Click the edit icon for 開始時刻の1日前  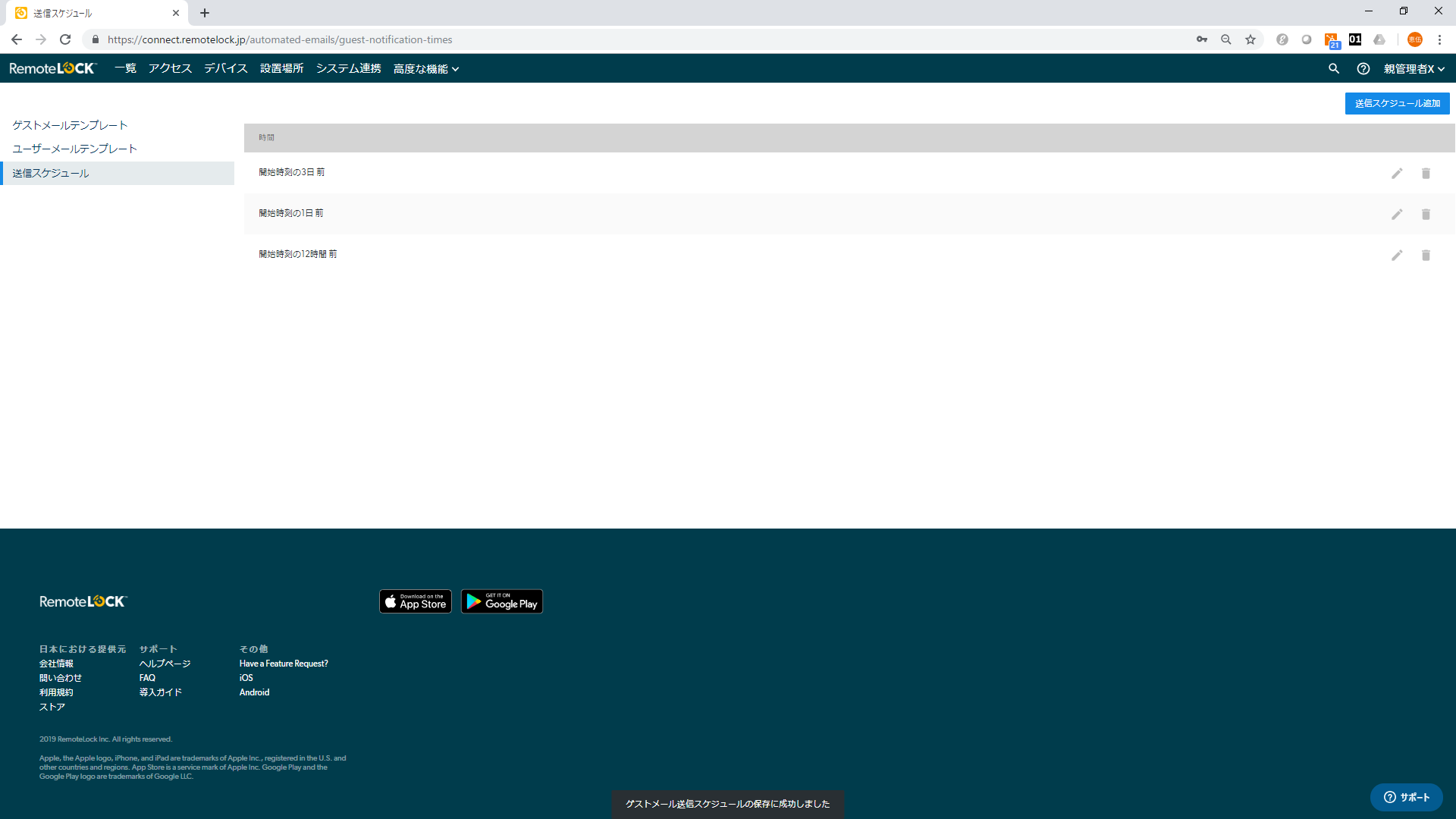(x=1397, y=214)
